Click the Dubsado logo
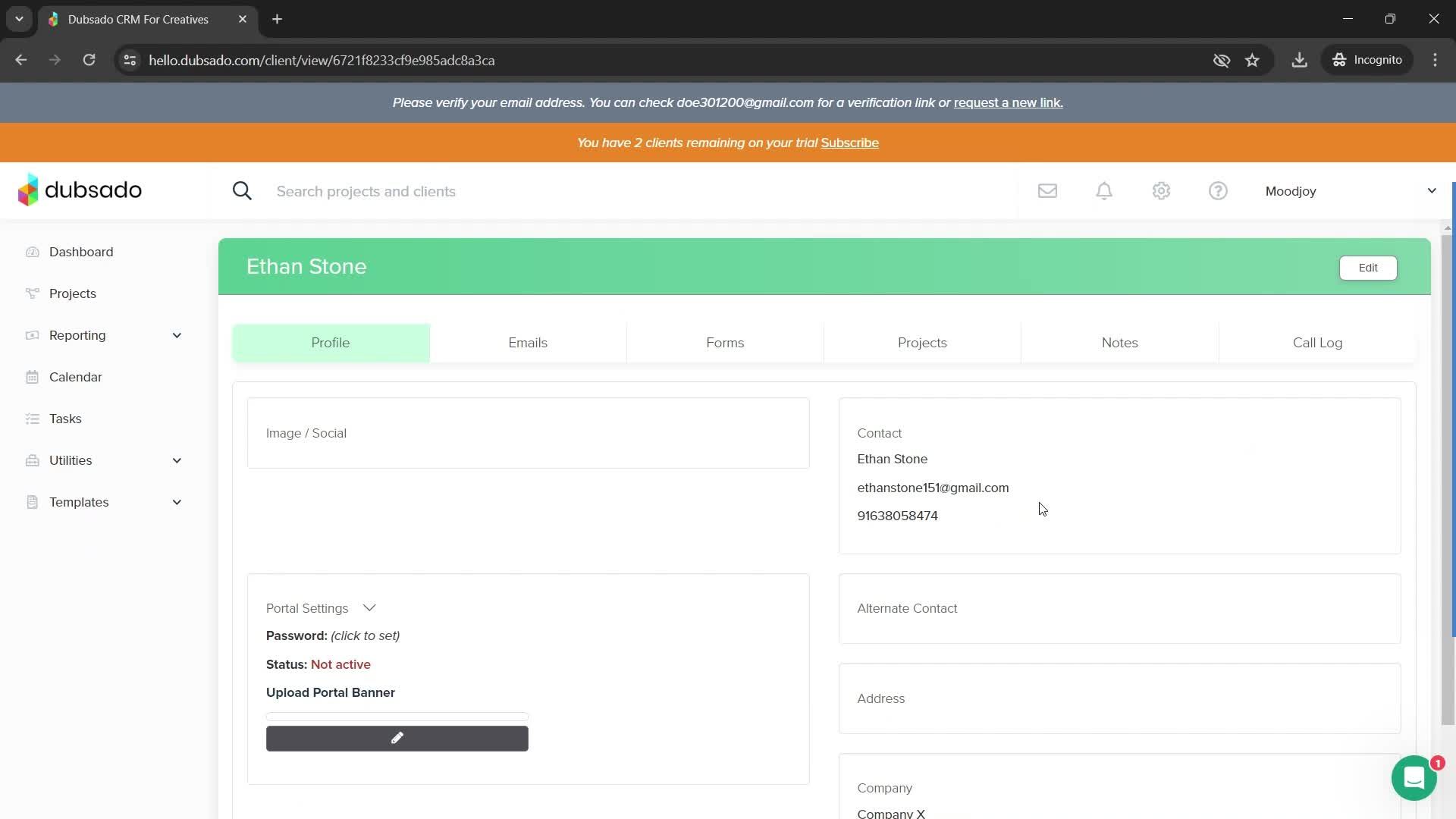Image resolution: width=1456 pixels, height=819 pixels. 80,190
